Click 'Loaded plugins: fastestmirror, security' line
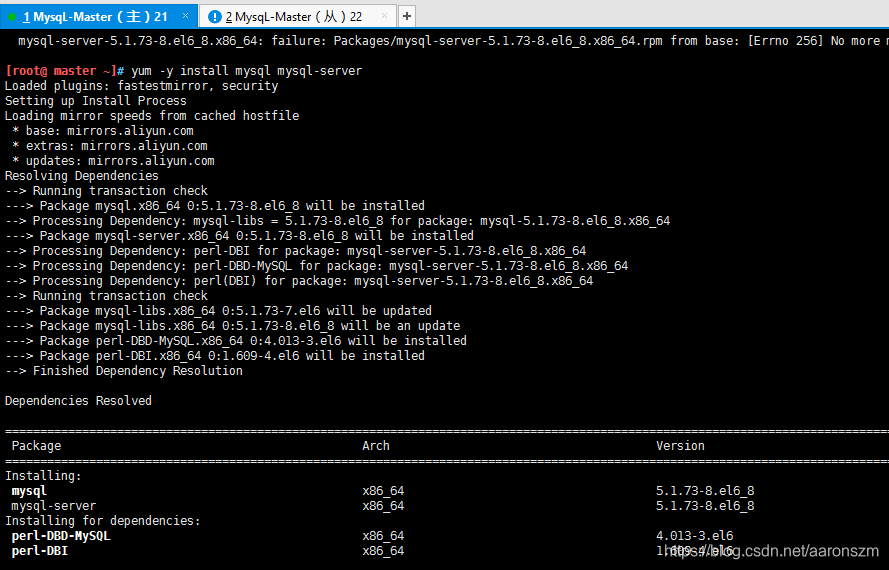889x570 pixels. click(x=142, y=86)
